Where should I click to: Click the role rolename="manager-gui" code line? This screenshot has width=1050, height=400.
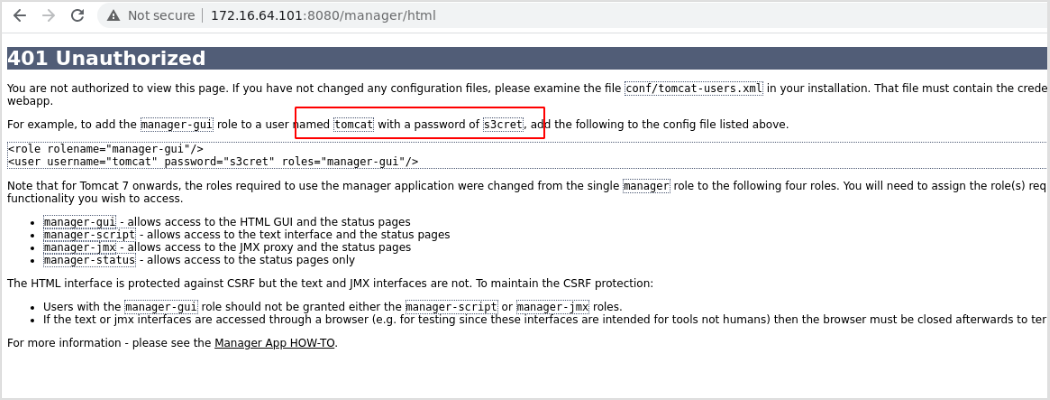(105, 149)
